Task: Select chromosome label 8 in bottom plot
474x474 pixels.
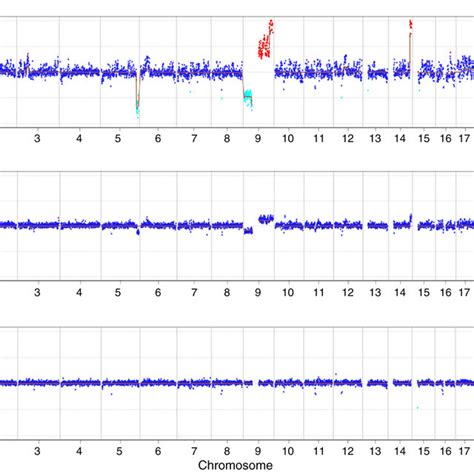Action: point(227,451)
